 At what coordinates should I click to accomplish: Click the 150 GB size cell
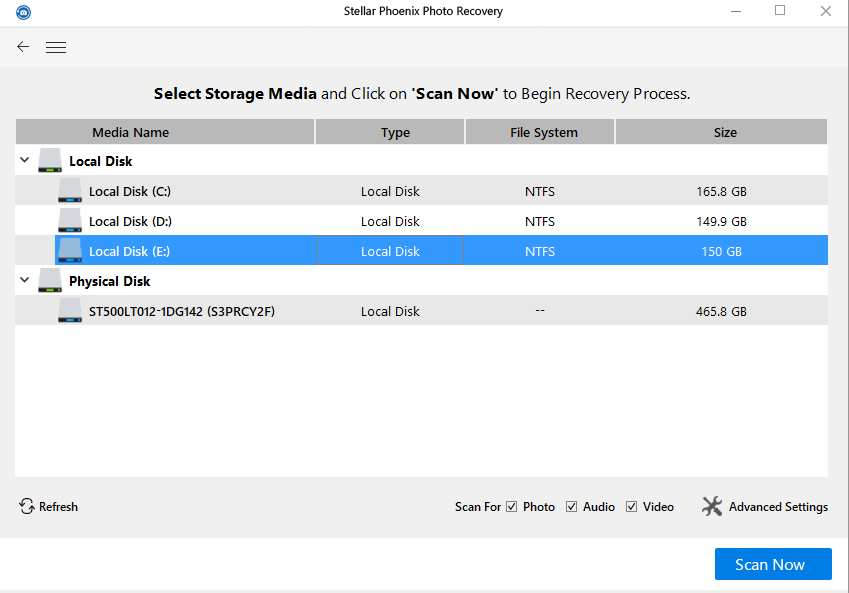[x=721, y=251]
